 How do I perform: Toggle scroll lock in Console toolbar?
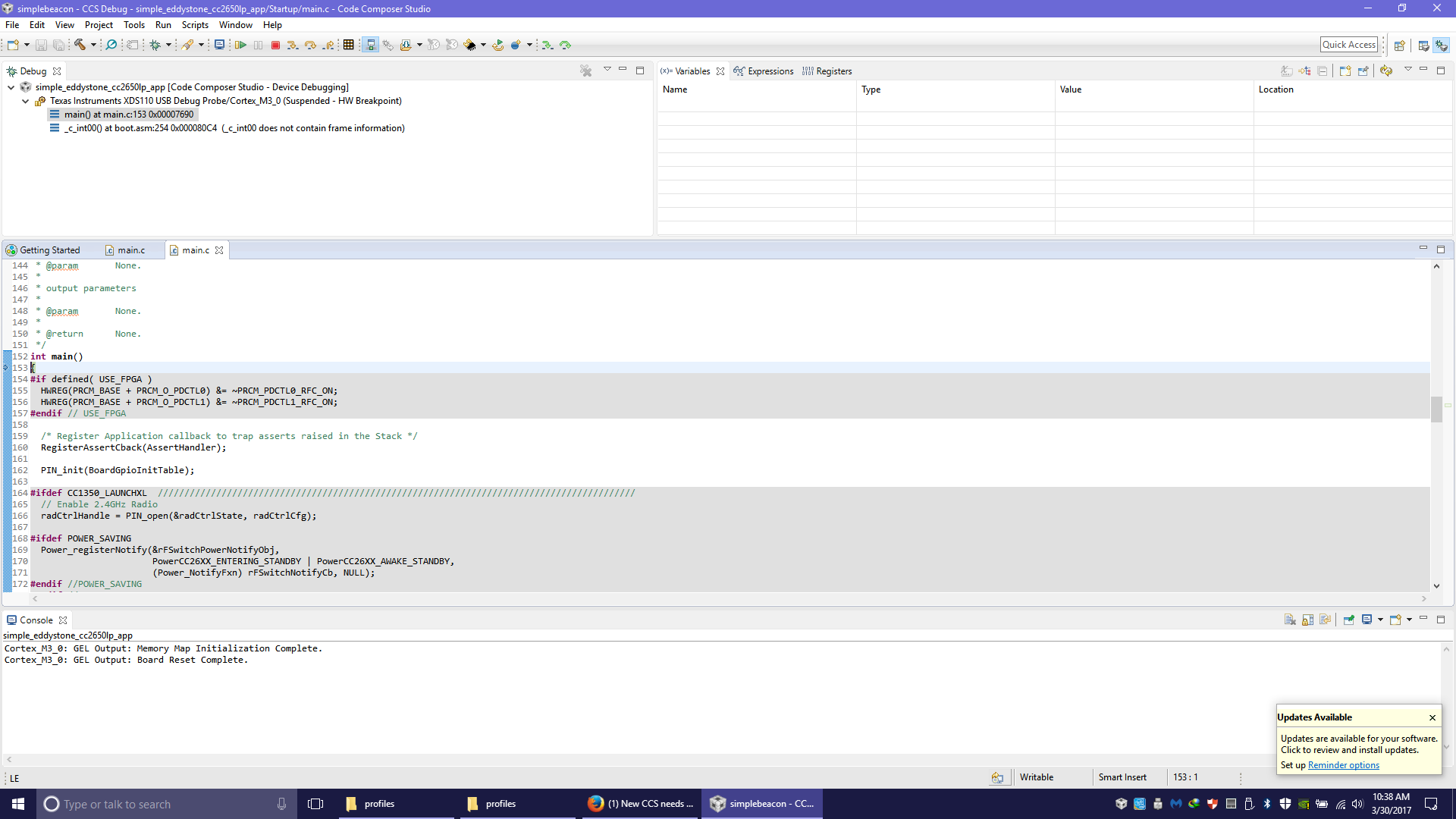pyautogui.click(x=1307, y=620)
